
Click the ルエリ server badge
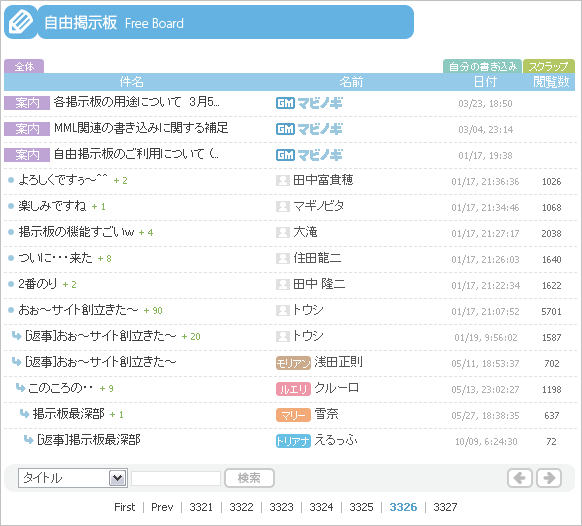pyautogui.click(x=293, y=389)
